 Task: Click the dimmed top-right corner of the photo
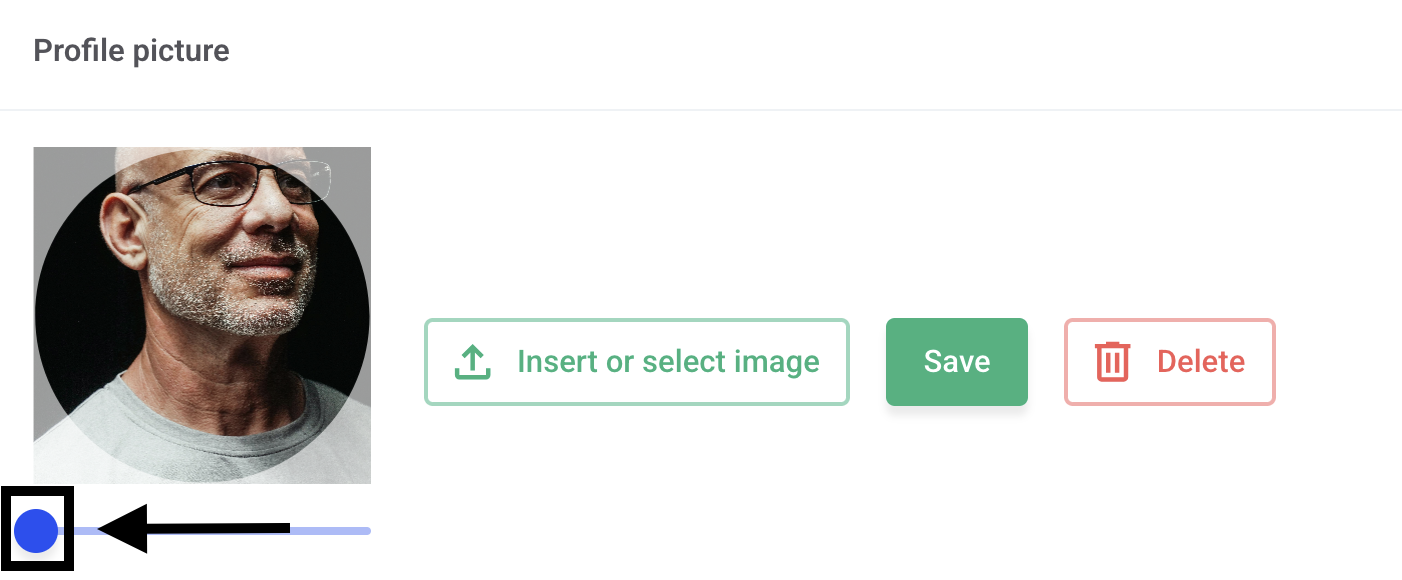pyautogui.click(x=354, y=163)
